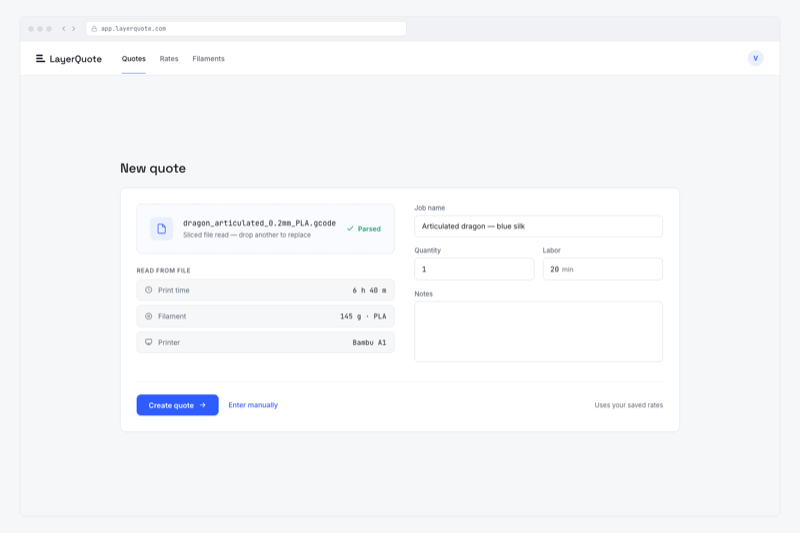The image size is (800, 533).
Task: Click the gcode file document icon
Action: click(161, 229)
